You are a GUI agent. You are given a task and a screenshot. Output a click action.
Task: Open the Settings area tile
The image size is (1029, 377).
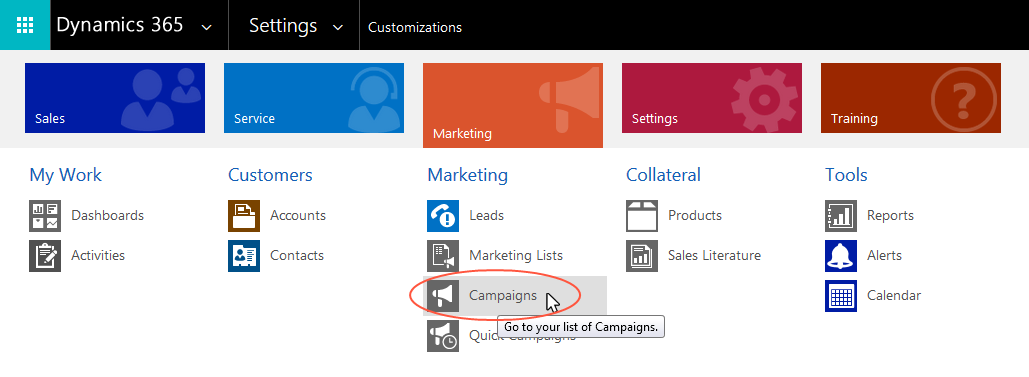coord(711,98)
